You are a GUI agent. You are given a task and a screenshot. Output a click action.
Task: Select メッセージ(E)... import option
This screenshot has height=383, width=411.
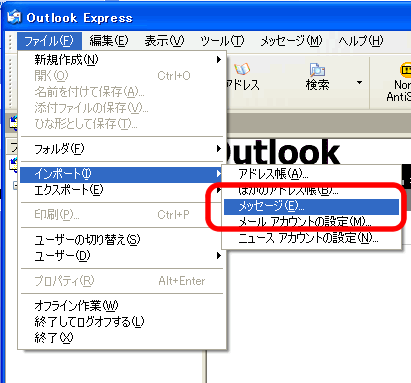coord(311,207)
